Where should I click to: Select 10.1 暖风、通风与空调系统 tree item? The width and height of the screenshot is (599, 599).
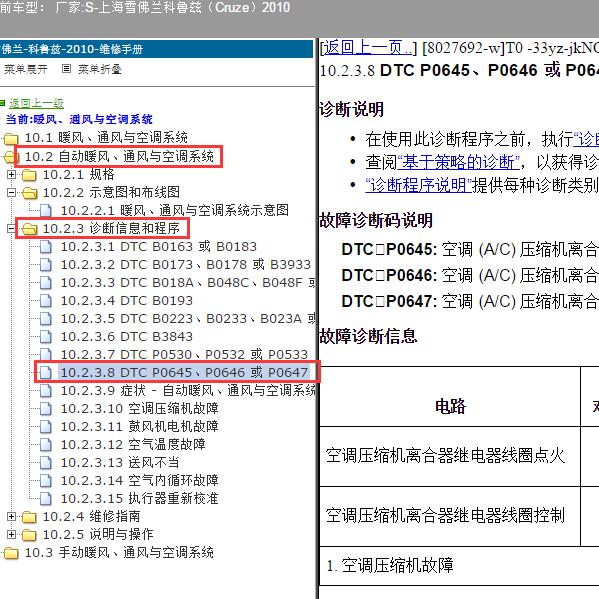[x=106, y=138]
